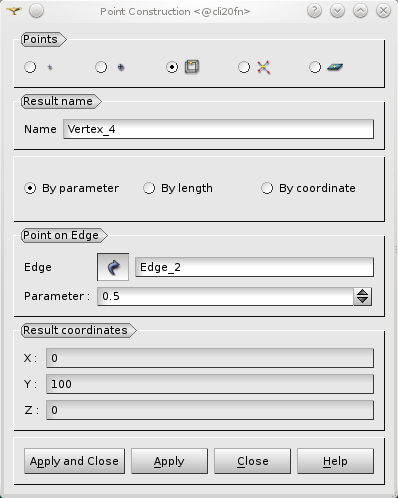Open the window menu icon in title bar
Image resolution: width=398 pixels, height=498 pixels.
(x=14, y=11)
